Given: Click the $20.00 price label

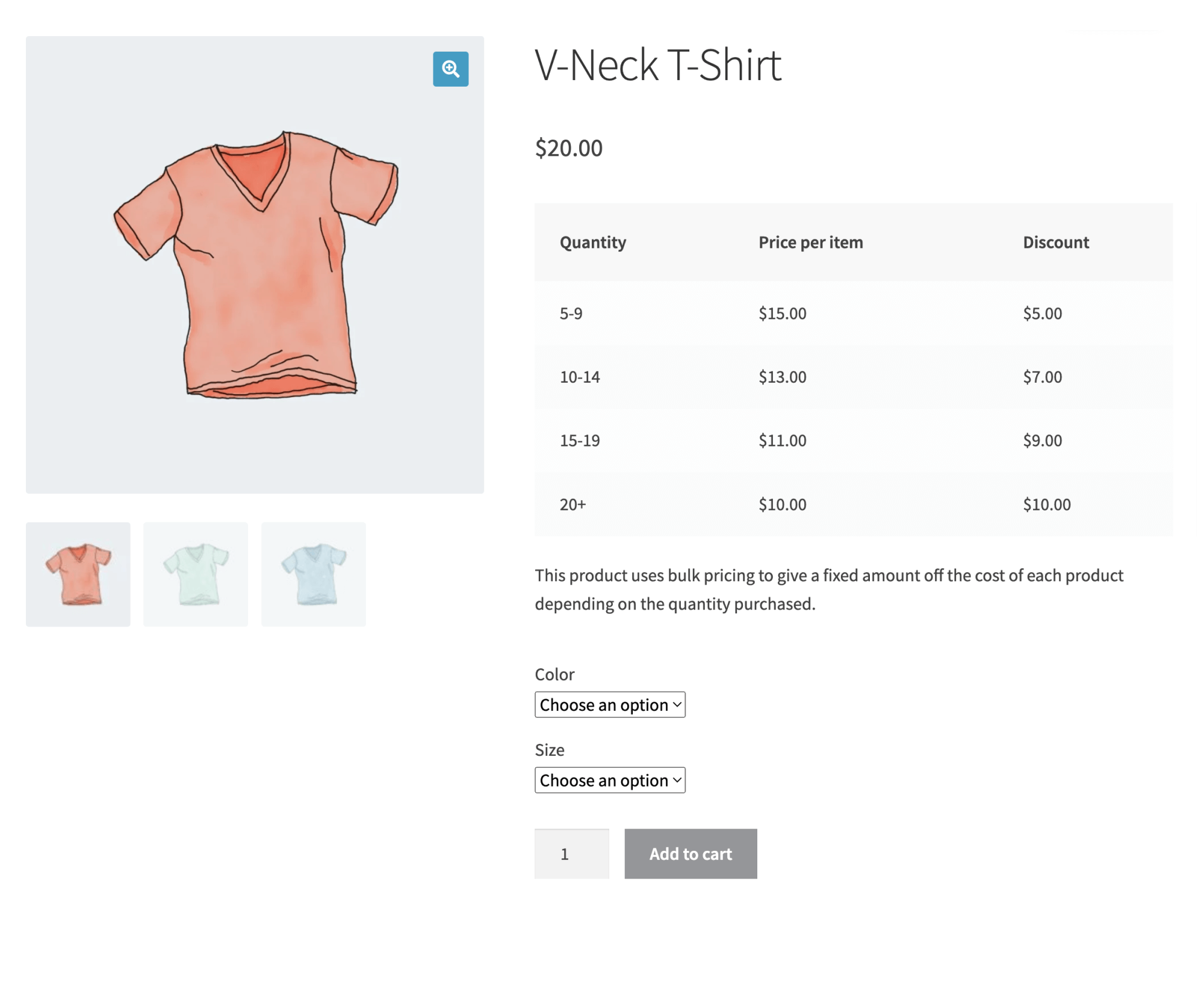Looking at the screenshot, I should click(568, 148).
